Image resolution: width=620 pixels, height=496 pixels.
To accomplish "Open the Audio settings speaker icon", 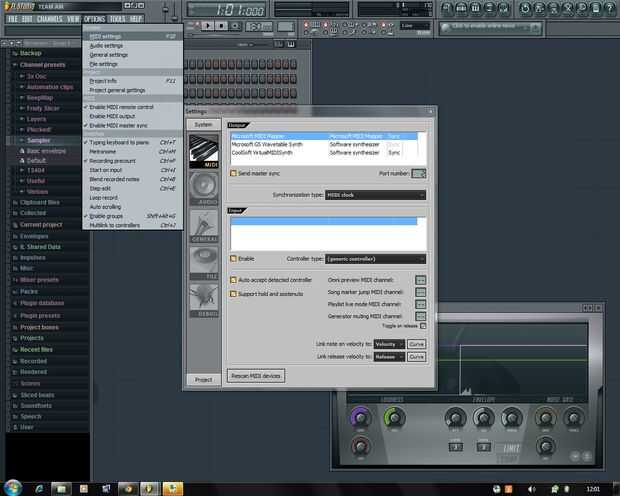I will click(204, 189).
